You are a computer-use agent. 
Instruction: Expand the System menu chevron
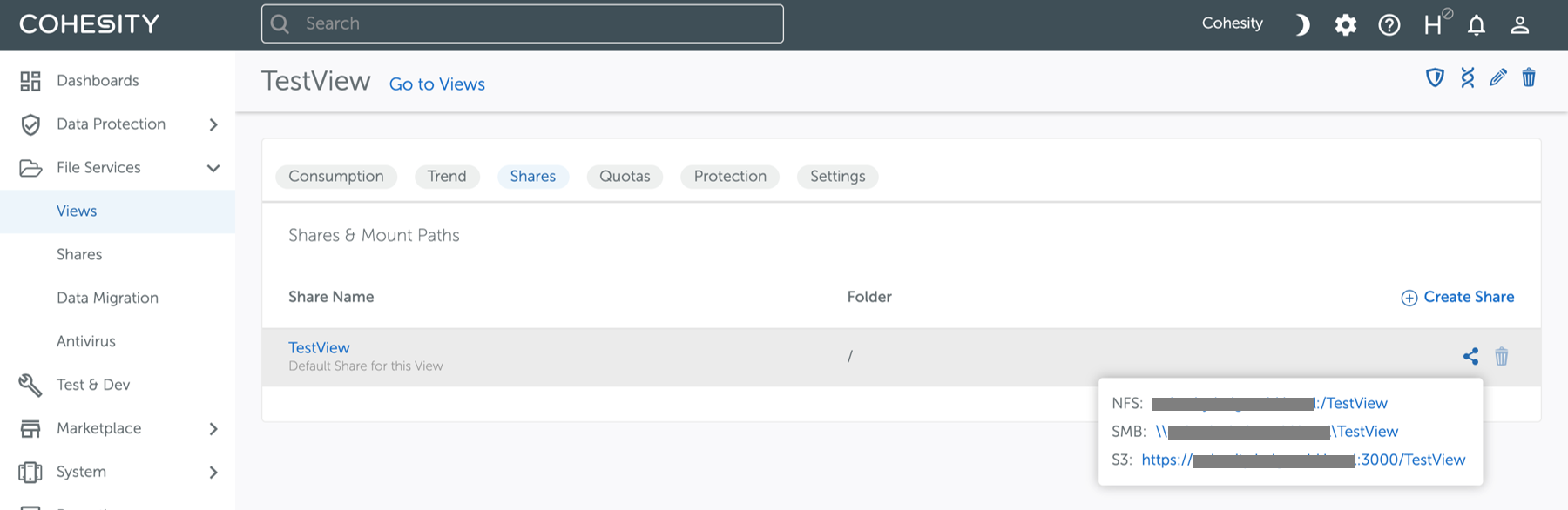click(x=213, y=472)
